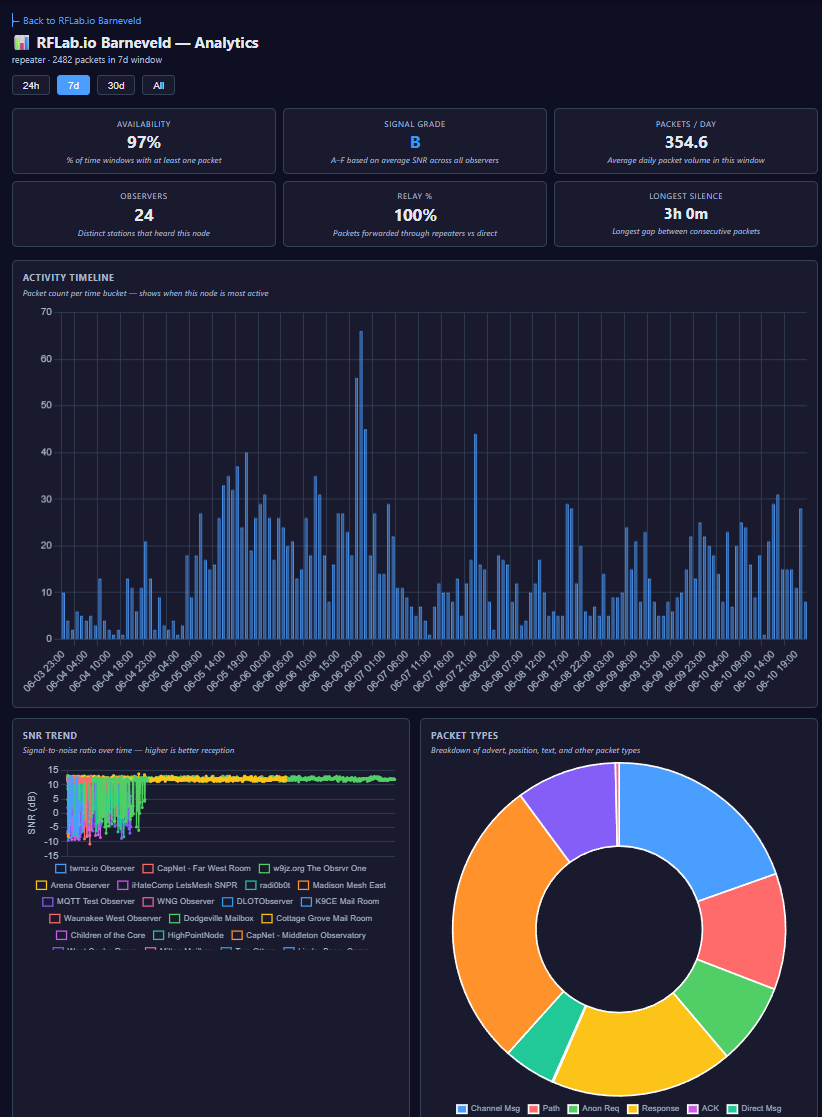The height and width of the screenshot is (1117, 822).
Task: Click the Observers 24 card
Action: click(x=144, y=214)
